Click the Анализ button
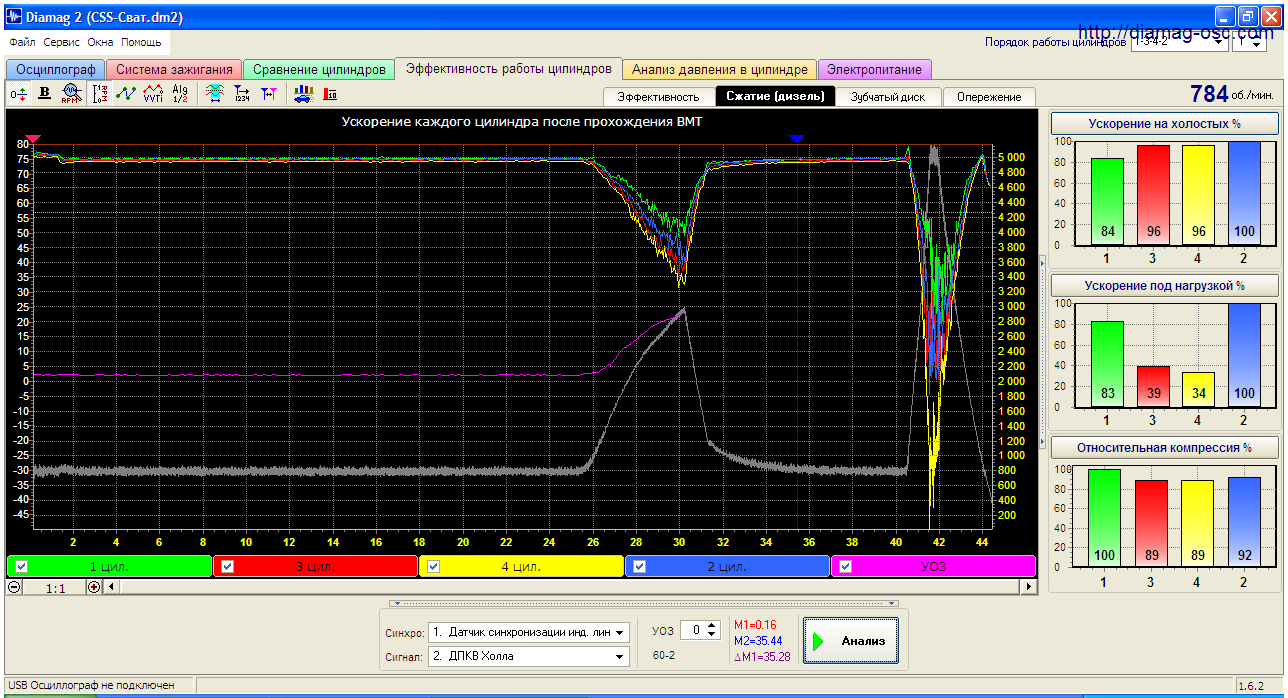The height and width of the screenshot is (698, 1288). [851, 641]
